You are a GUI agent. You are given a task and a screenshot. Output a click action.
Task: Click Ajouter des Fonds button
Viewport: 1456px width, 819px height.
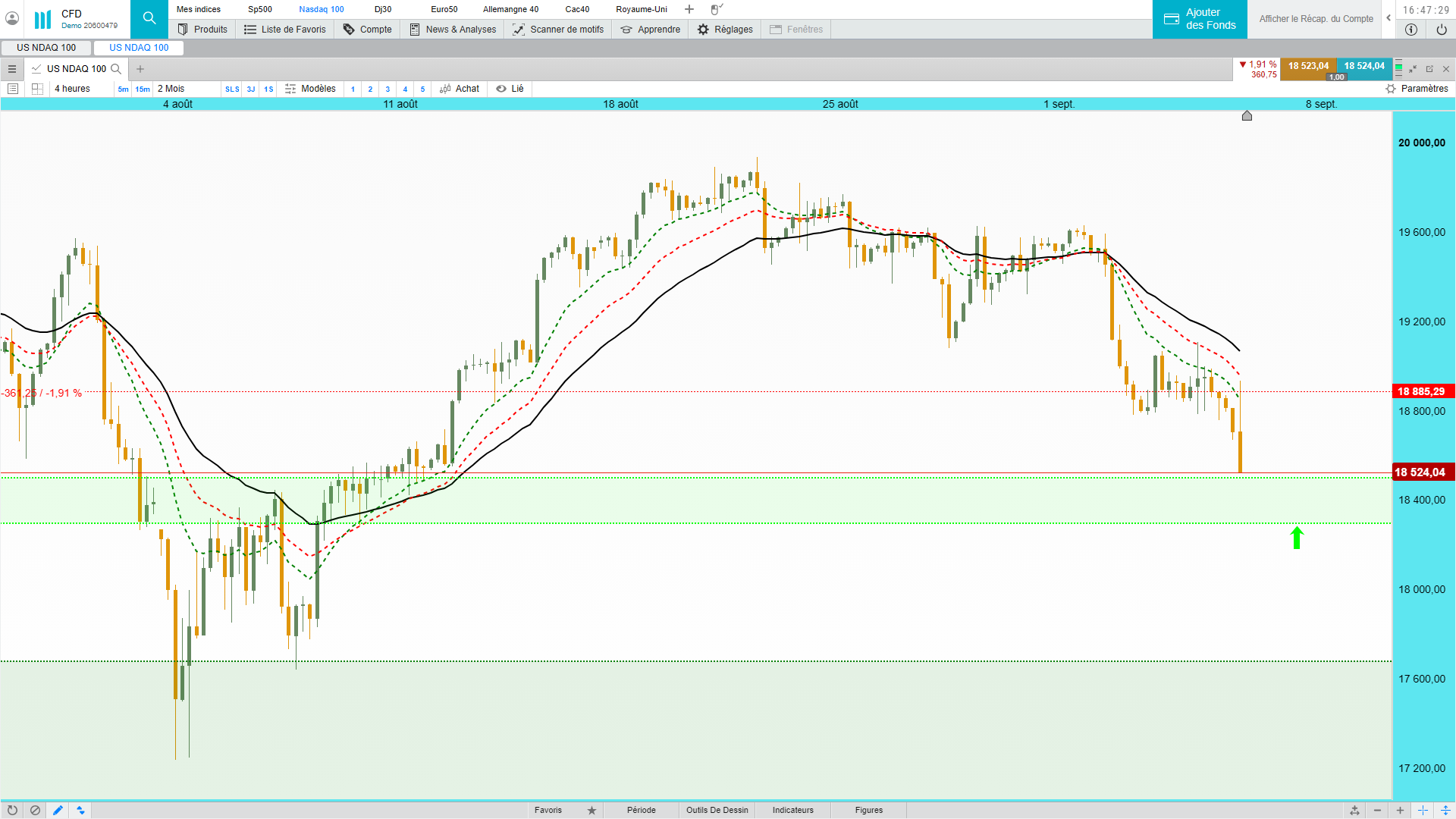click(1200, 19)
